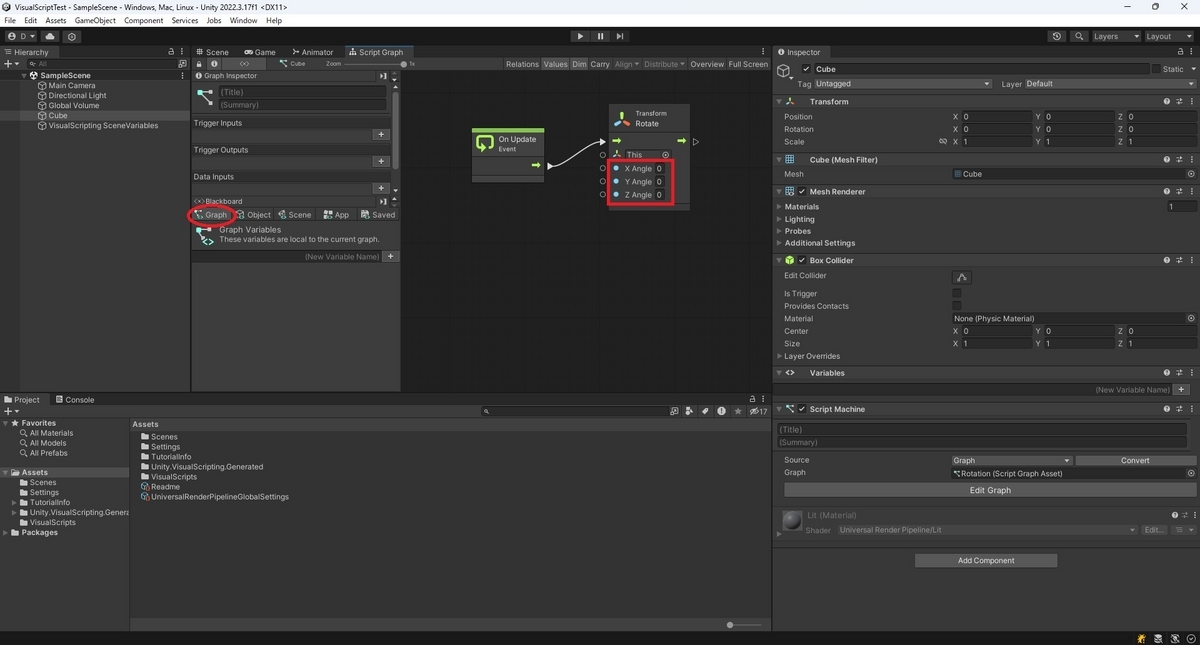Screen dimensions: 1200x645
Task: Click the global search magnifier icon
Action: 1079,36
